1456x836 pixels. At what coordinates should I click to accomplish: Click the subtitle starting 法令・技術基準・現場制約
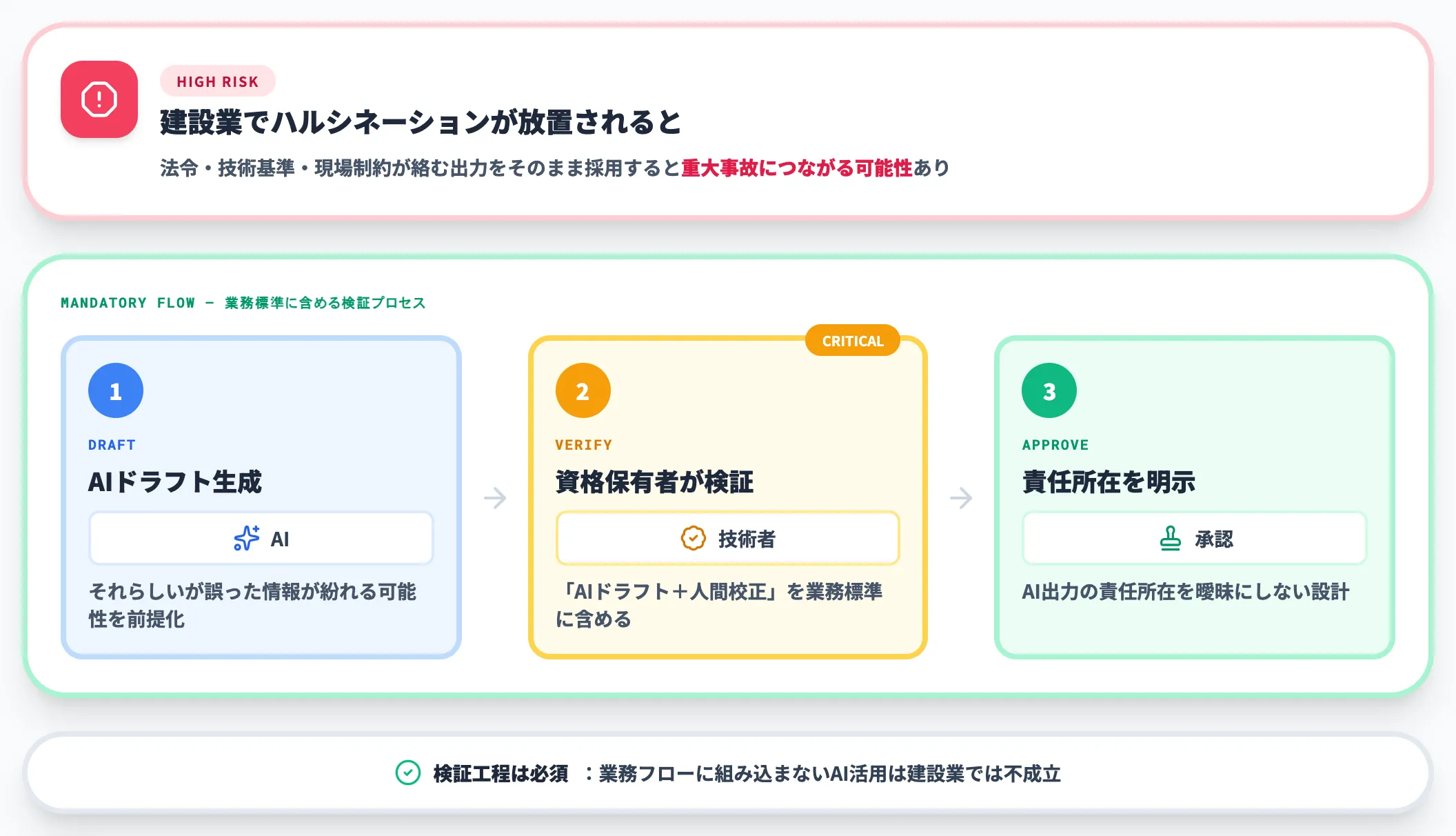[555, 168]
